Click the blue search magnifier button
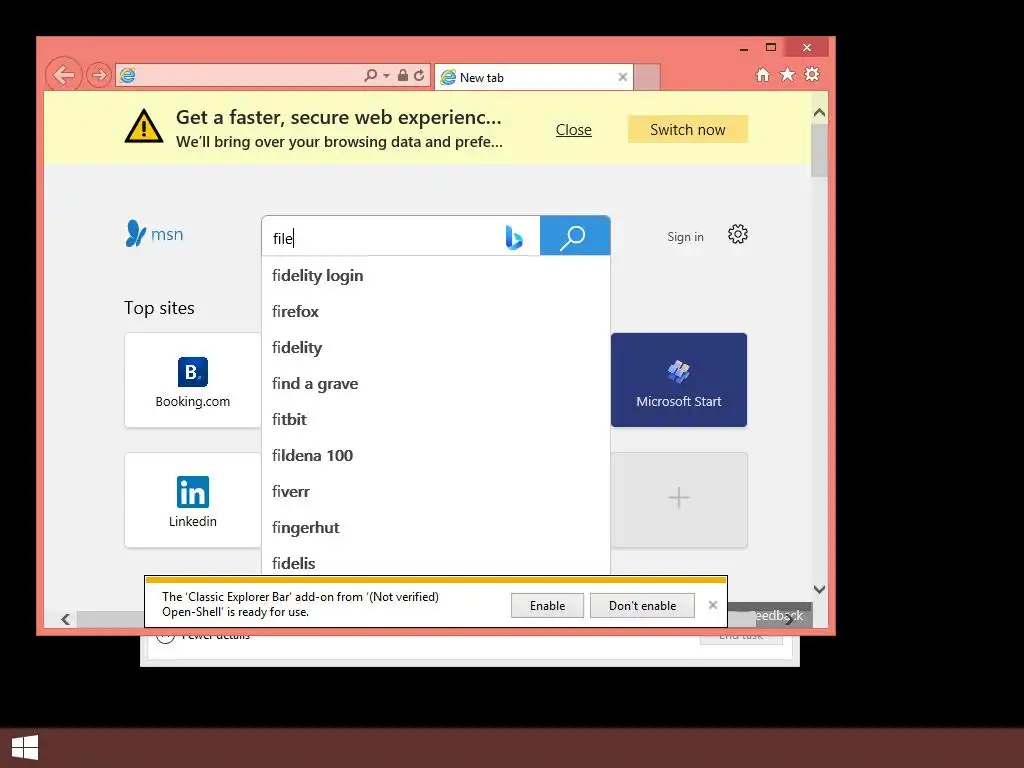The width and height of the screenshot is (1024, 768). pyautogui.click(x=575, y=236)
